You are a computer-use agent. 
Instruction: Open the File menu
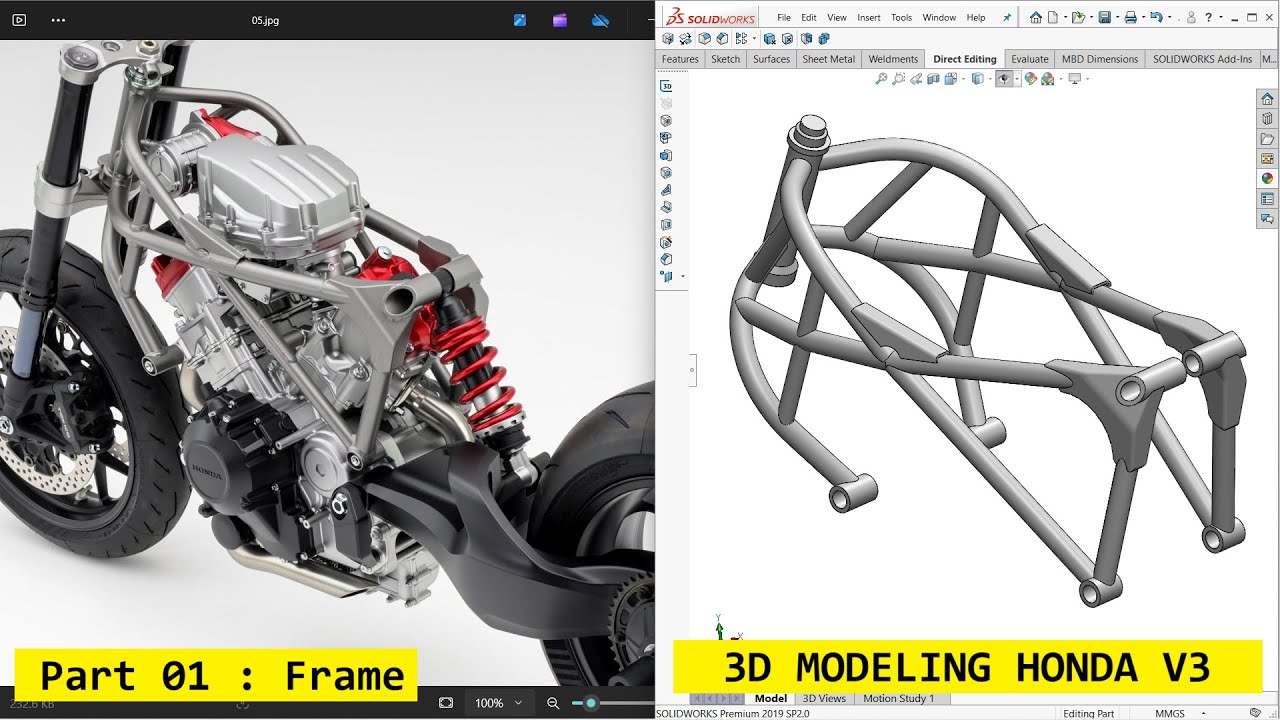tap(784, 17)
